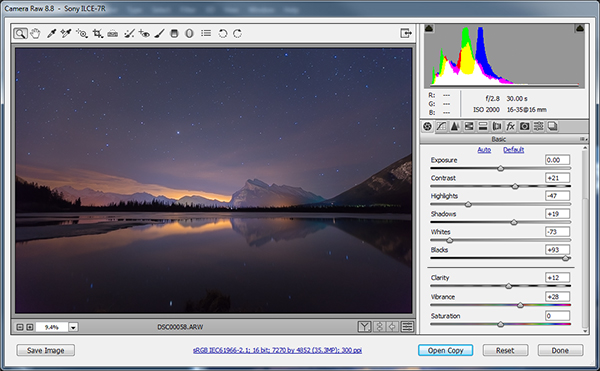Click the 9.4% zoom level field
600x371 pixels.
(x=52, y=327)
